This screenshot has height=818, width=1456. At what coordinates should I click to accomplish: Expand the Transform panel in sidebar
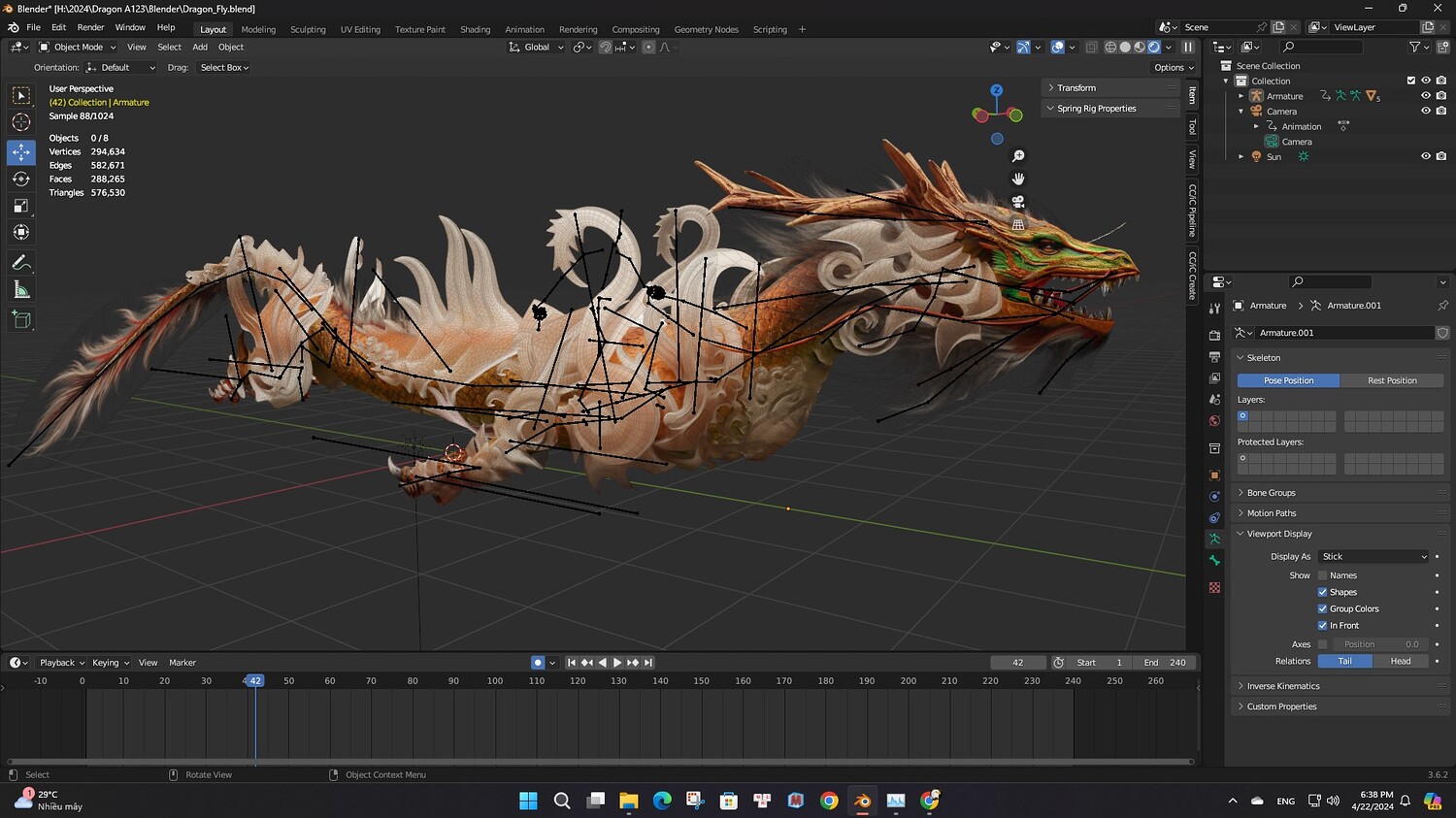pos(1109,87)
